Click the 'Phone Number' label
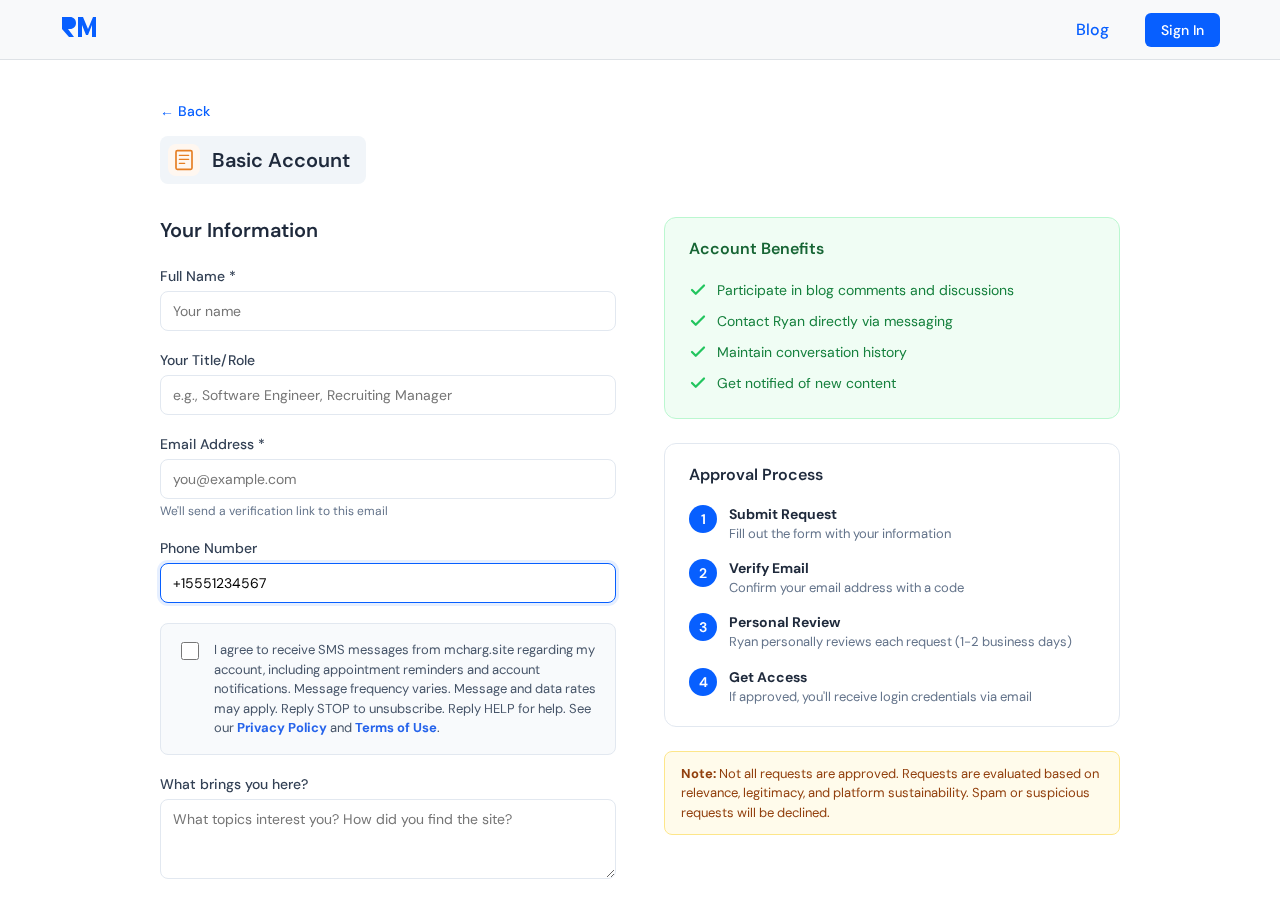 click(208, 548)
